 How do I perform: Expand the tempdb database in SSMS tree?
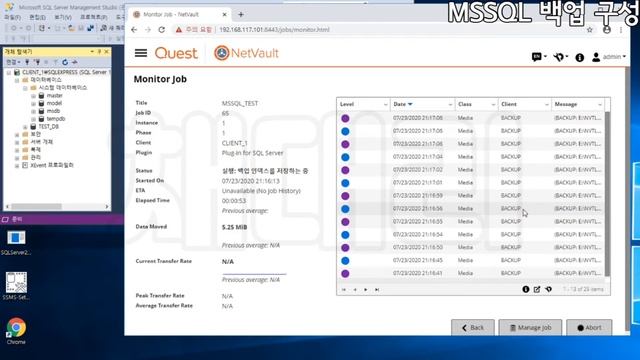click(x=33, y=119)
